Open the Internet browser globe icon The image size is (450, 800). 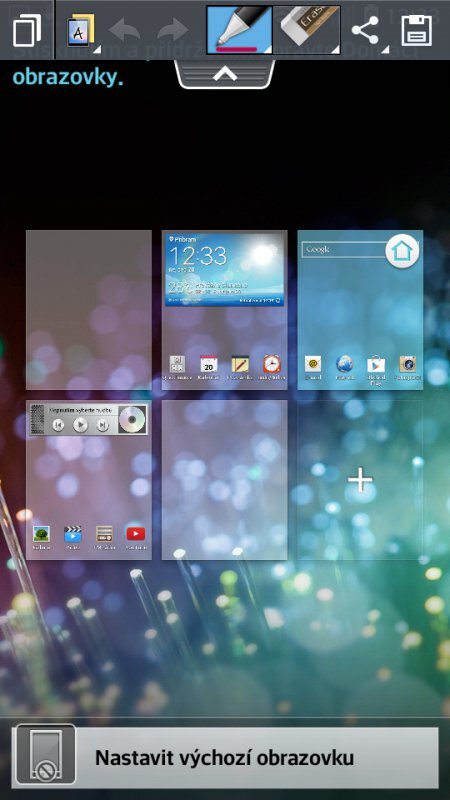tap(344, 364)
